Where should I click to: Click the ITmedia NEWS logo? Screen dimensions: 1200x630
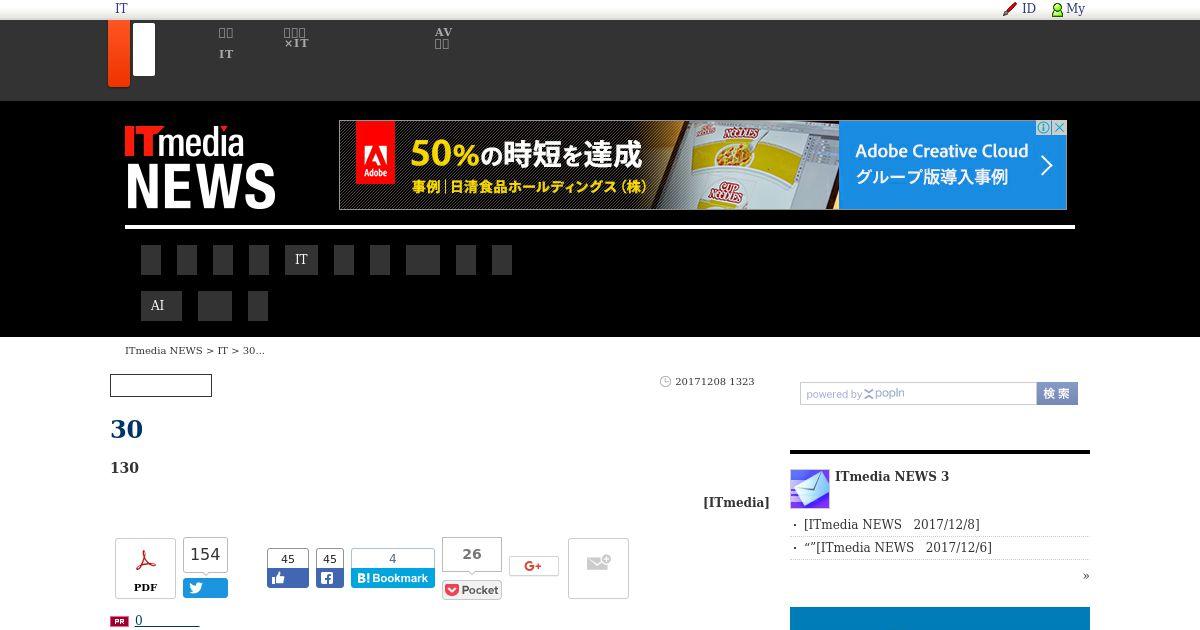coord(200,167)
